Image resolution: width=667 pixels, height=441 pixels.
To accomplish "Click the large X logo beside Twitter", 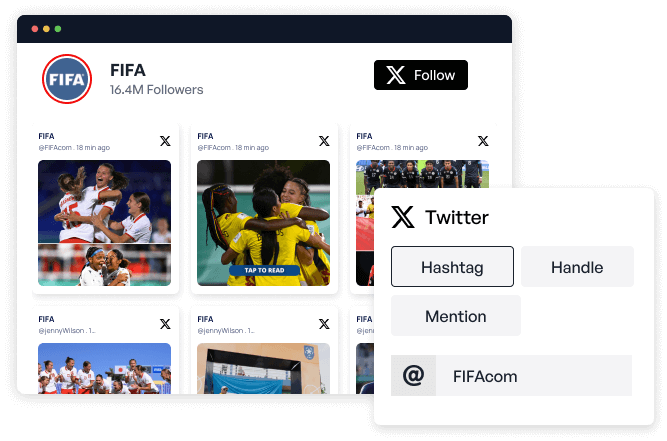I will click(403, 217).
